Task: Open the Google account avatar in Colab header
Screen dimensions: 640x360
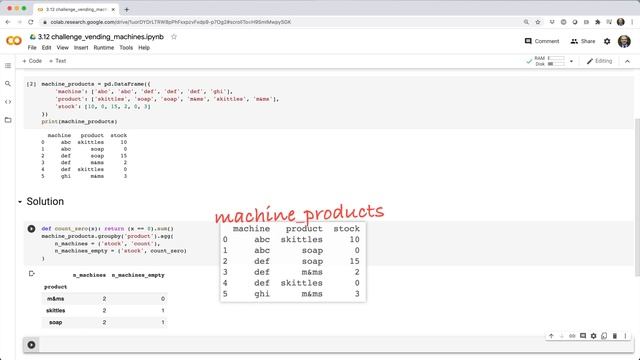Action: (624, 41)
